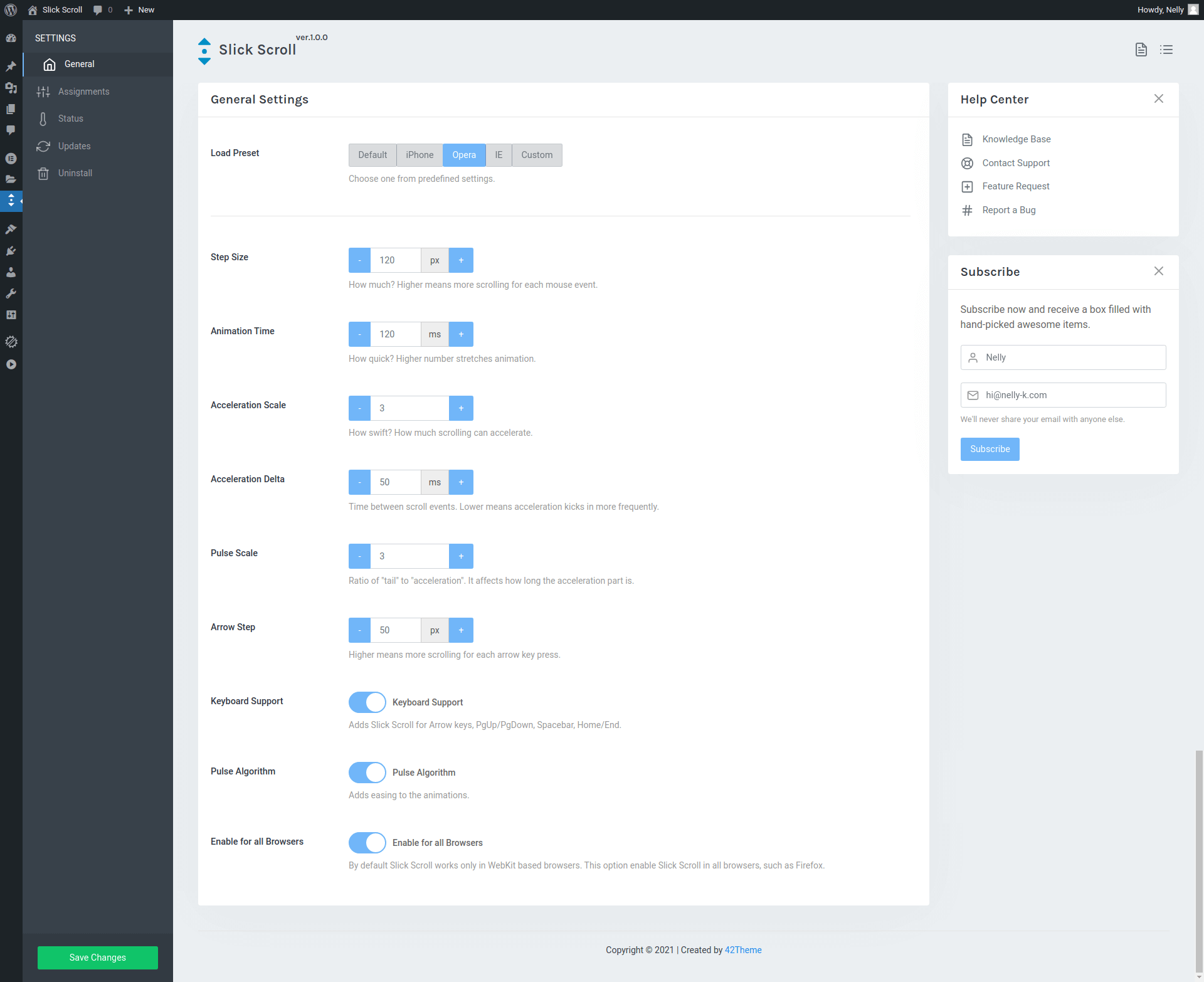Click the New content plus button

(139, 10)
